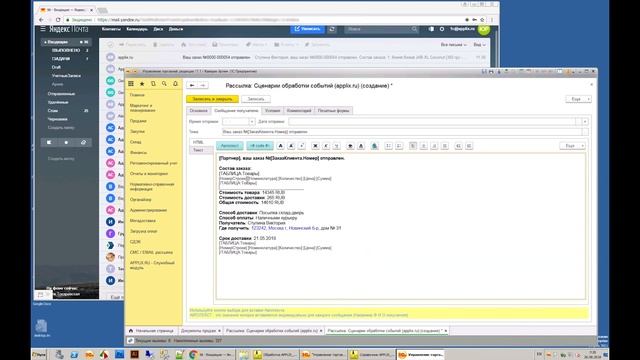Justify text in editor toolbar
Image resolution: width=640 pixels, height=360 pixels.
(445, 146)
